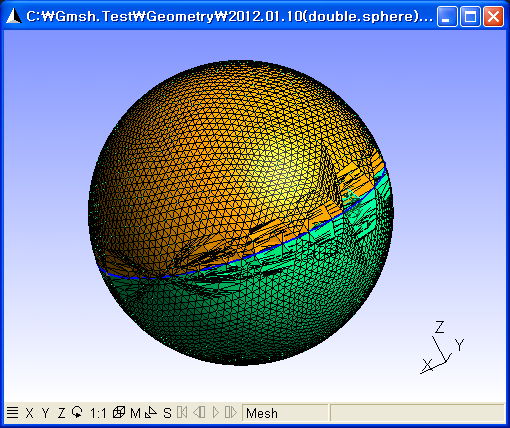Toggle mesh visibility with M button
The image size is (510, 428).
[x=135, y=413]
